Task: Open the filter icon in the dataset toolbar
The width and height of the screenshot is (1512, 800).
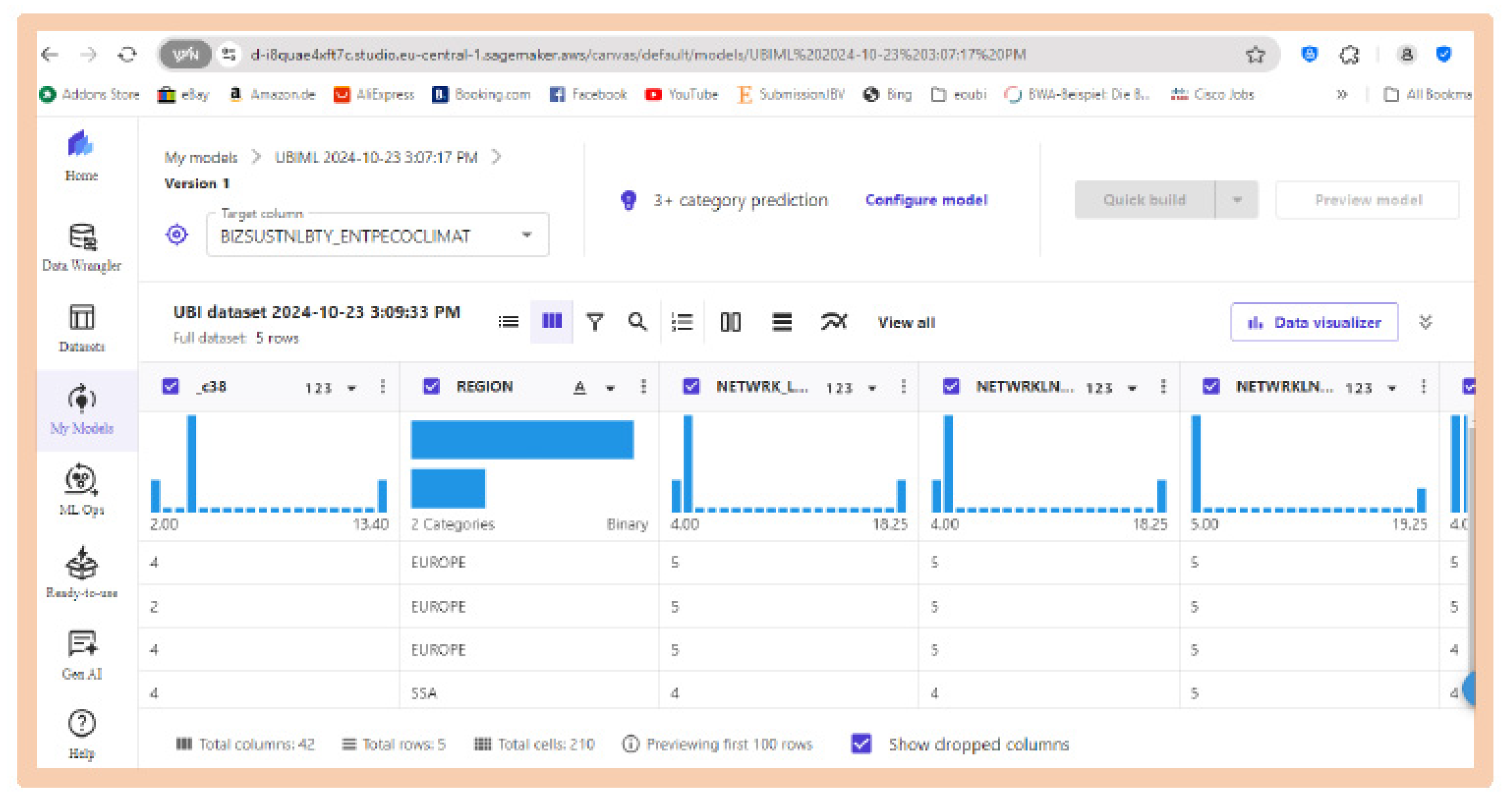Action: tap(594, 321)
